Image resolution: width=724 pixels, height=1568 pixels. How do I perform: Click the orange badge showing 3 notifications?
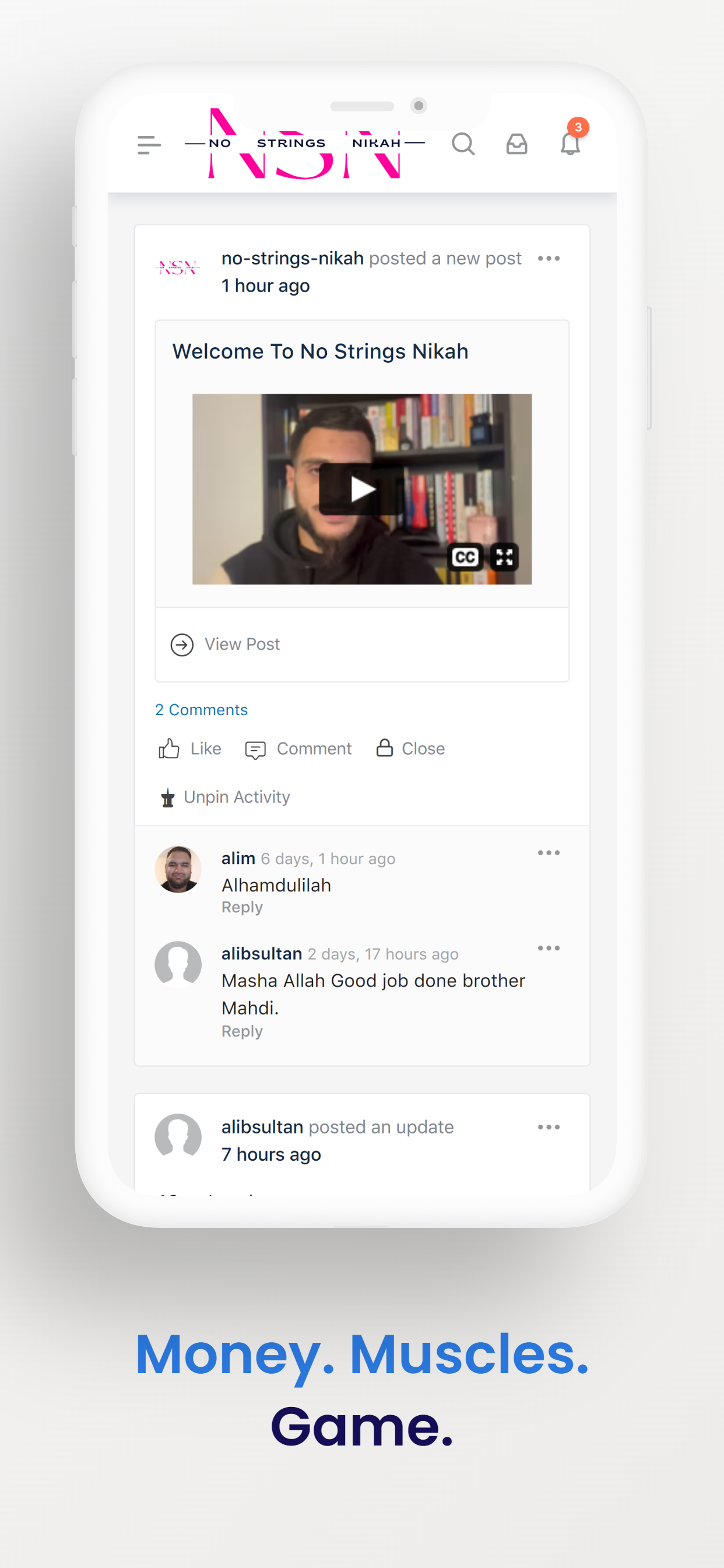578,127
